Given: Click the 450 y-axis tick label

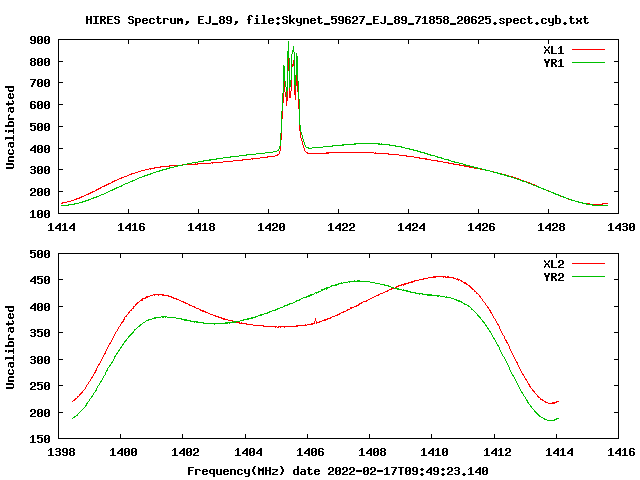Looking at the screenshot, I should coord(40,280).
